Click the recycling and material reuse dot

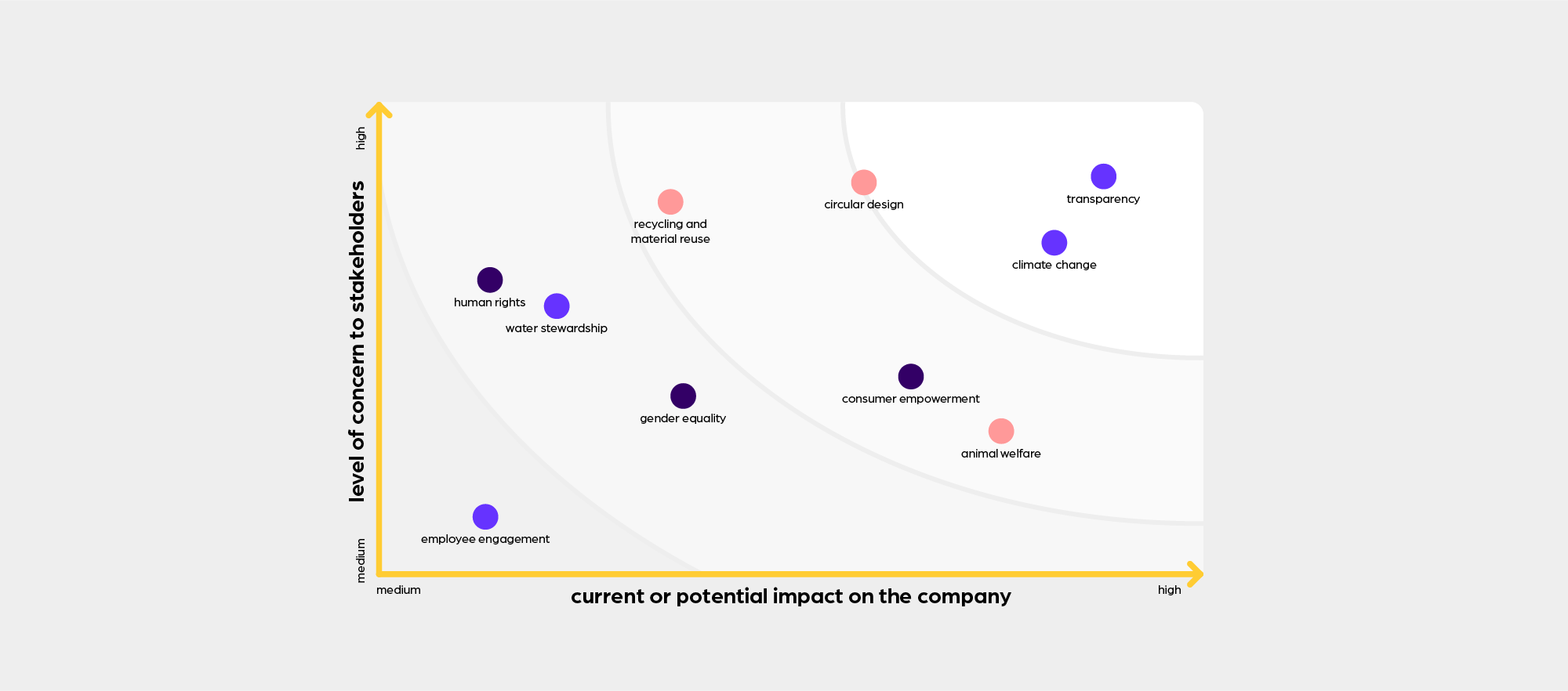pyautogui.click(x=670, y=202)
